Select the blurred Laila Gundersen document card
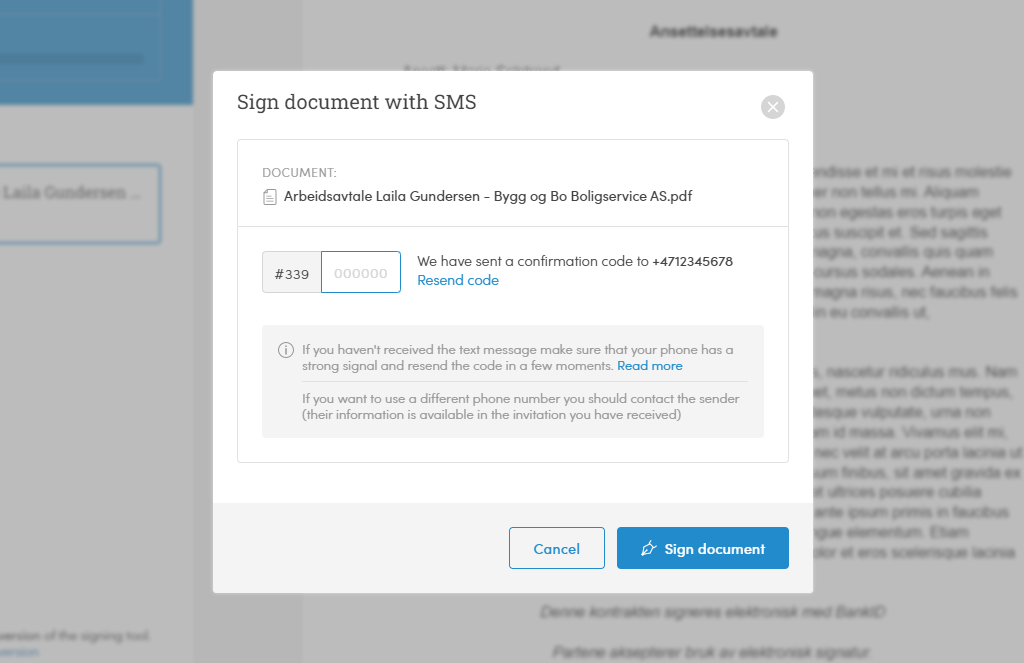The image size is (1024, 663). click(79, 204)
